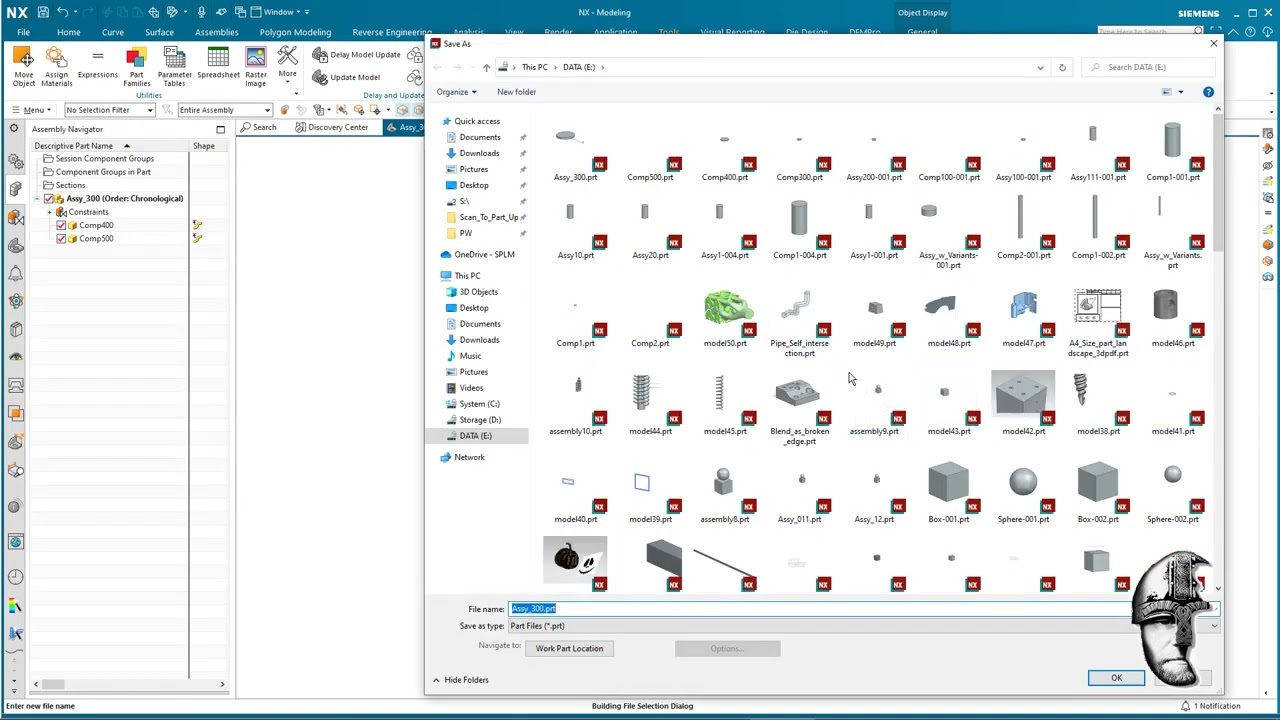Switch to the Home ribbon tab
The width and height of the screenshot is (1280, 720).
pos(69,32)
